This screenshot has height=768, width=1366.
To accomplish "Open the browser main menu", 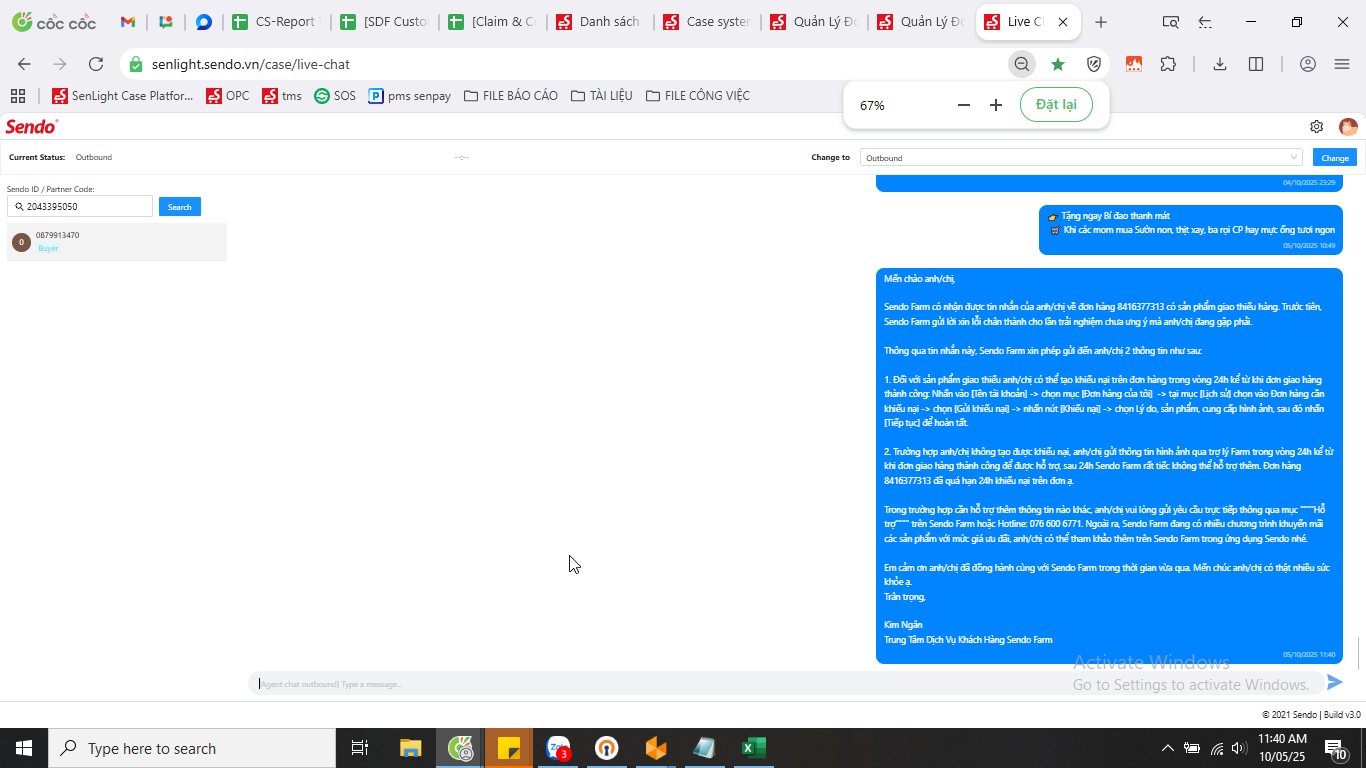I will 1342,64.
